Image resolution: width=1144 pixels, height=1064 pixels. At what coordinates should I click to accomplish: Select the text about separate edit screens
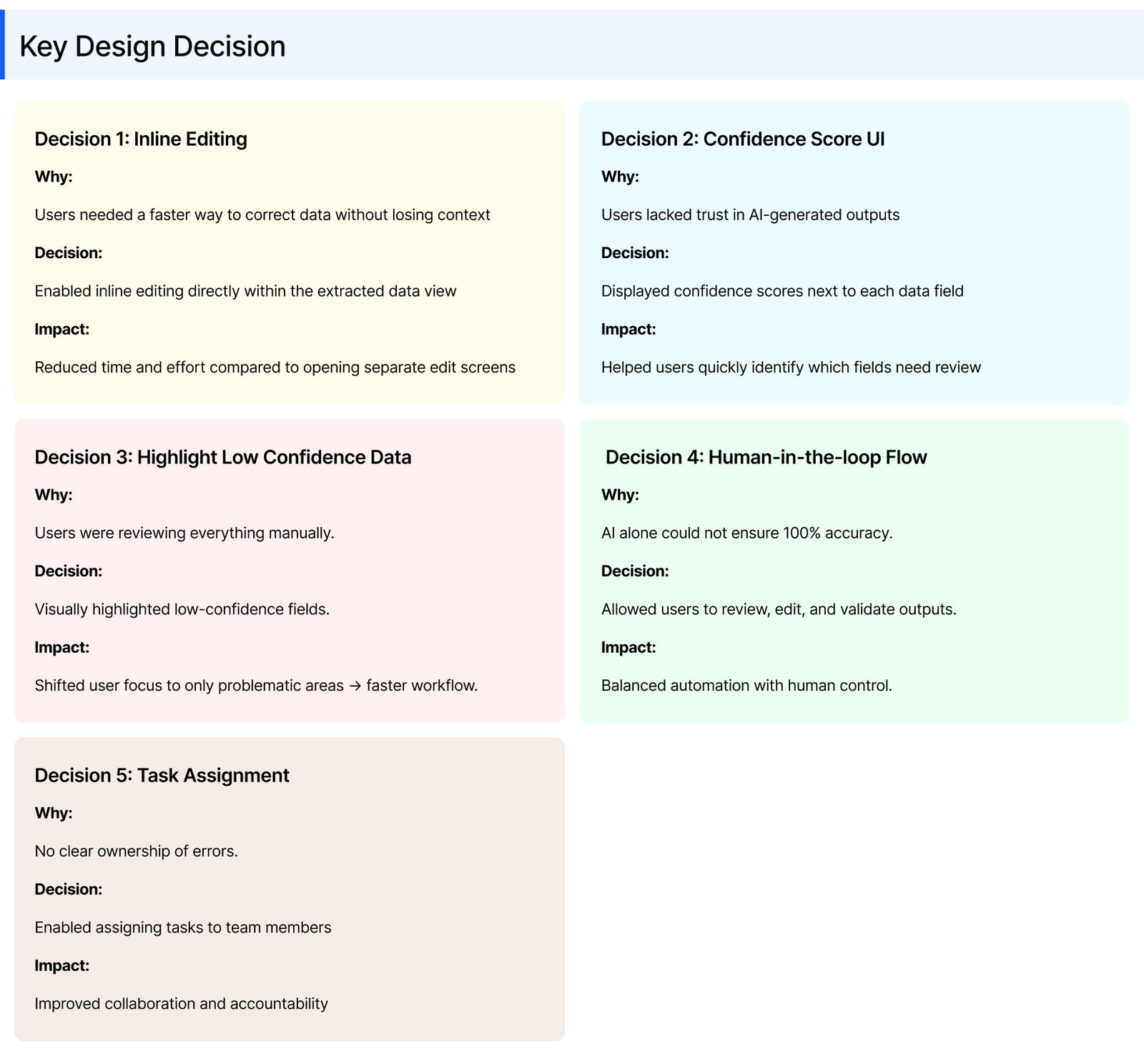point(275,367)
